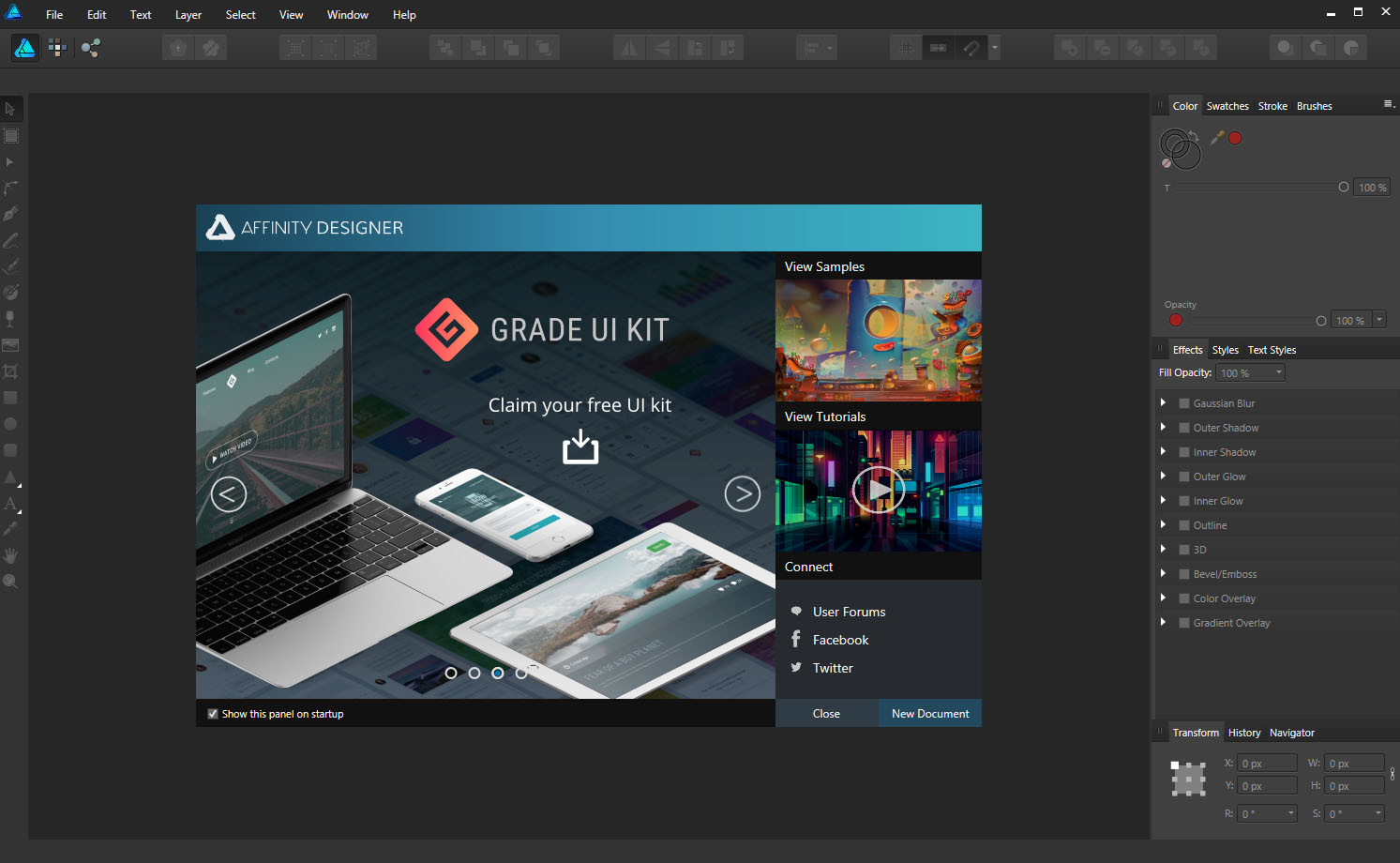
Task: Select the Ellipse shape tool
Action: pyautogui.click(x=10, y=424)
